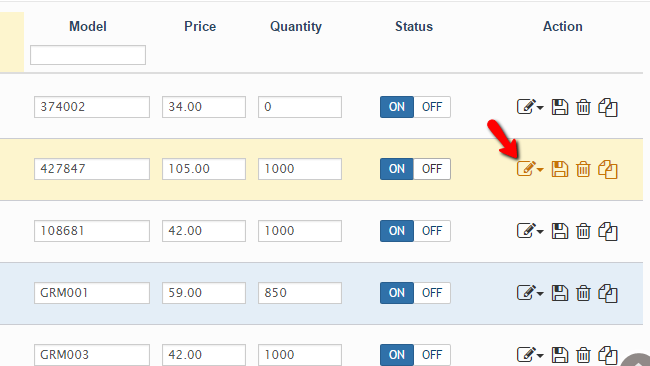Copy the product with model GRM001
Image resolution: width=650 pixels, height=366 pixels.
pos(608,293)
